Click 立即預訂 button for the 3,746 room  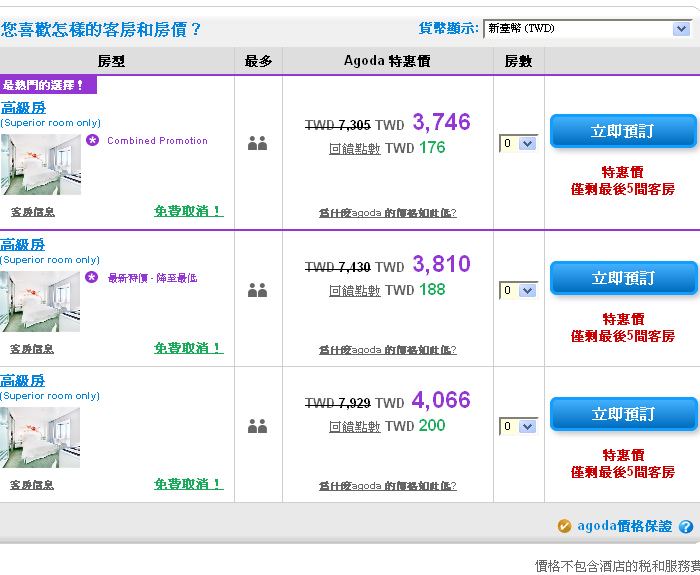coord(623,131)
